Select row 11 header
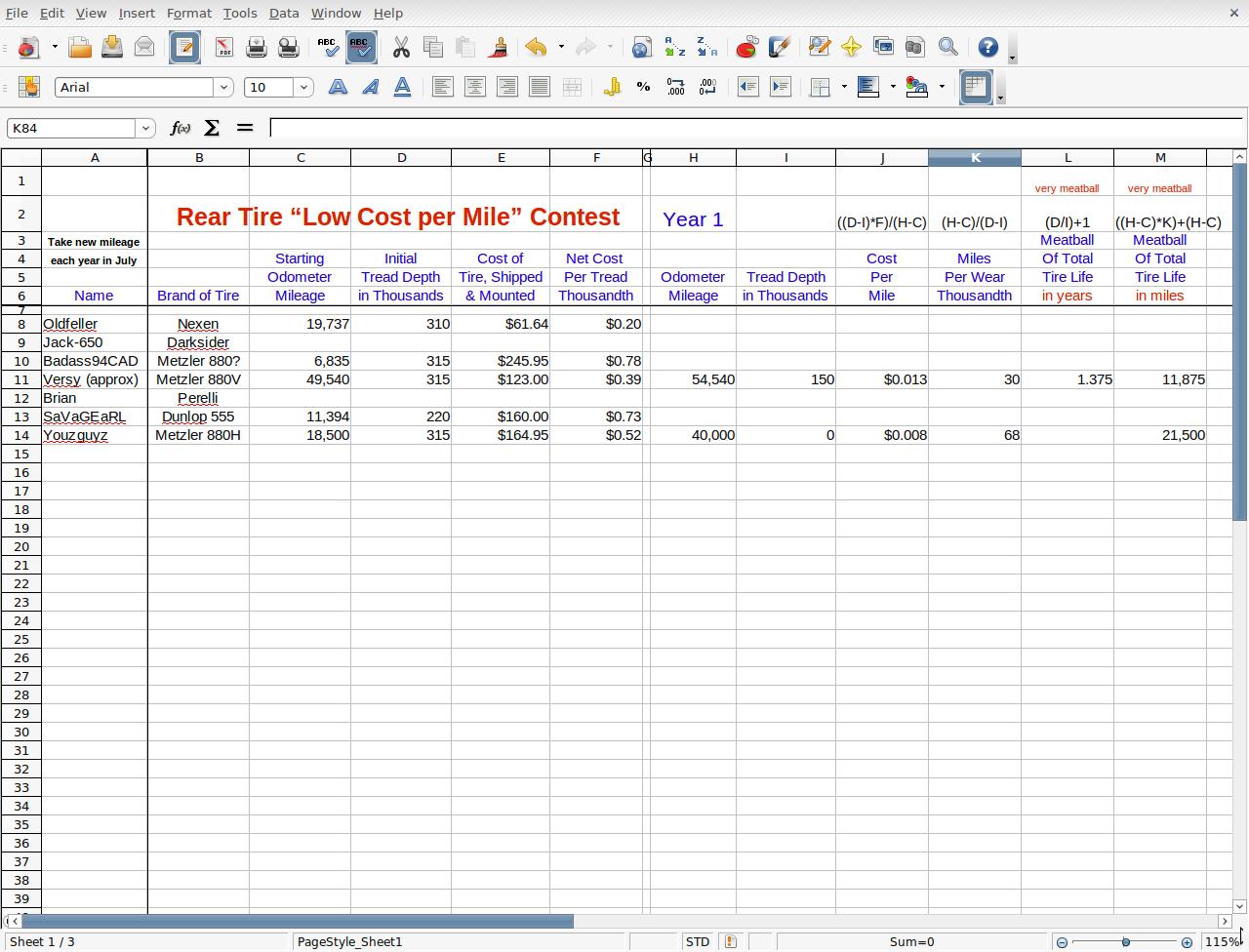Image resolution: width=1249 pixels, height=952 pixels. tap(20, 379)
